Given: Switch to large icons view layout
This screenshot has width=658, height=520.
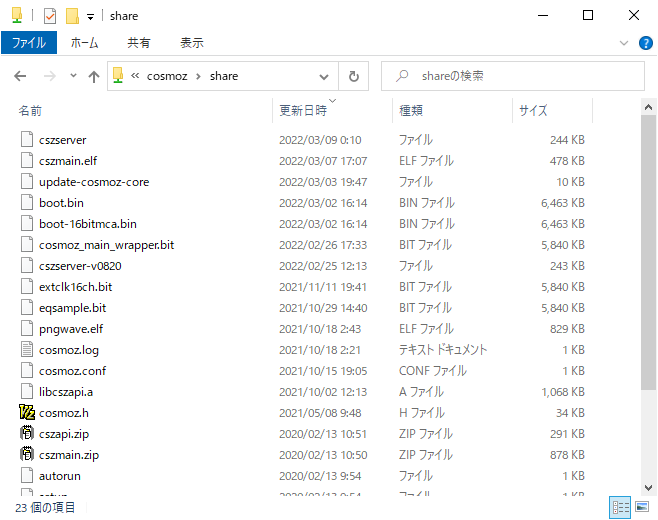Looking at the screenshot, I should 640,508.
